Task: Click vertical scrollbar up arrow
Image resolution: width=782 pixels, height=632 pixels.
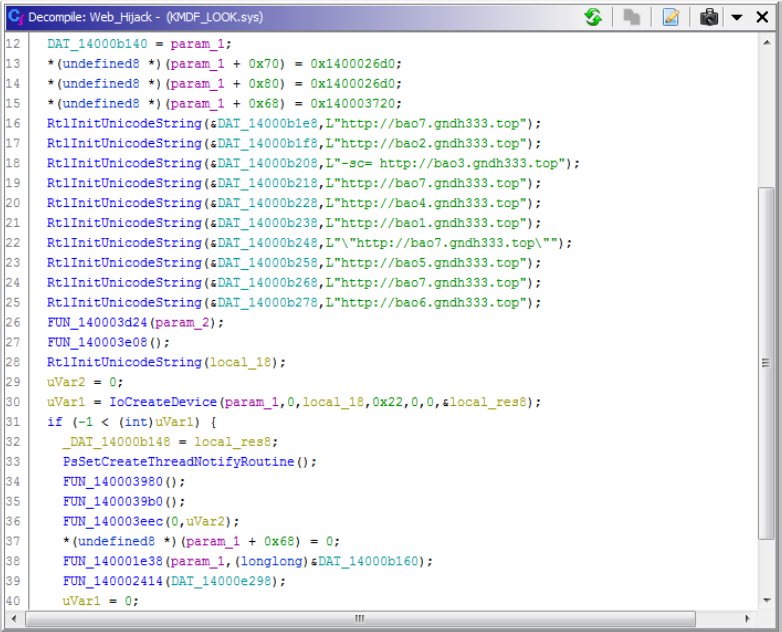Action: pyautogui.click(x=766, y=43)
